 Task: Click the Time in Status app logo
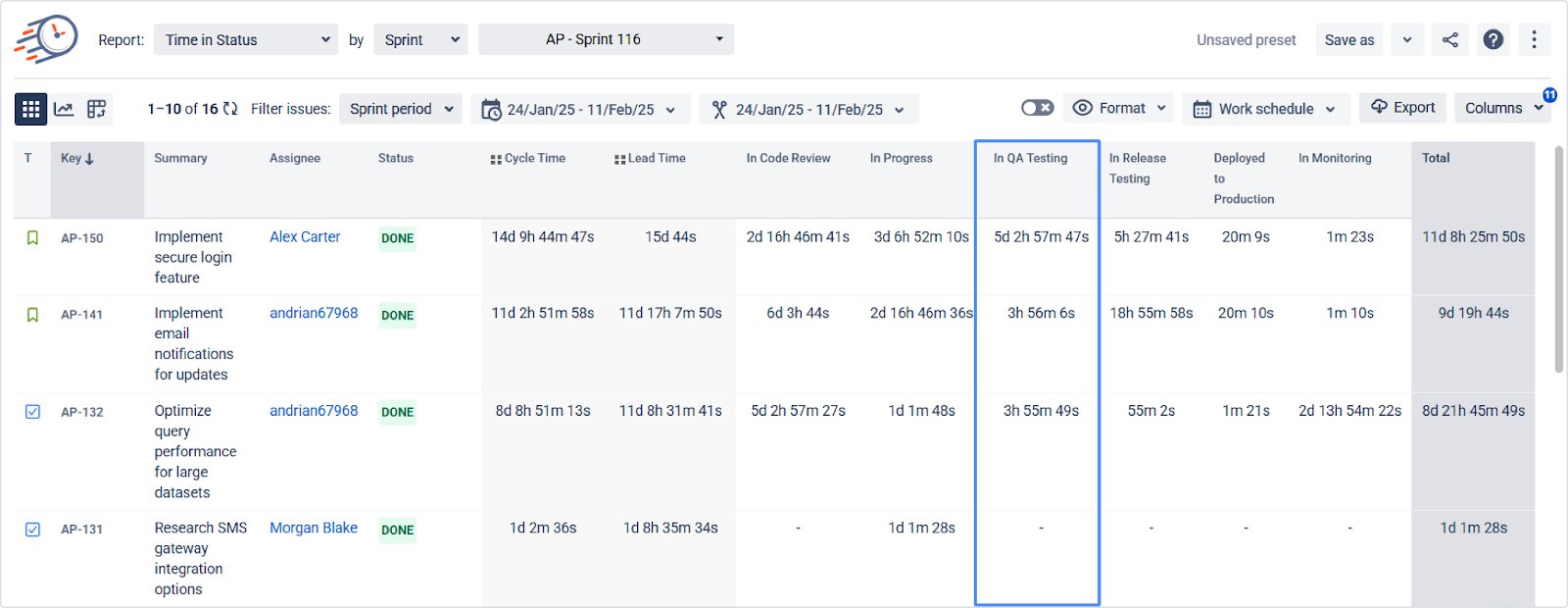click(46, 39)
